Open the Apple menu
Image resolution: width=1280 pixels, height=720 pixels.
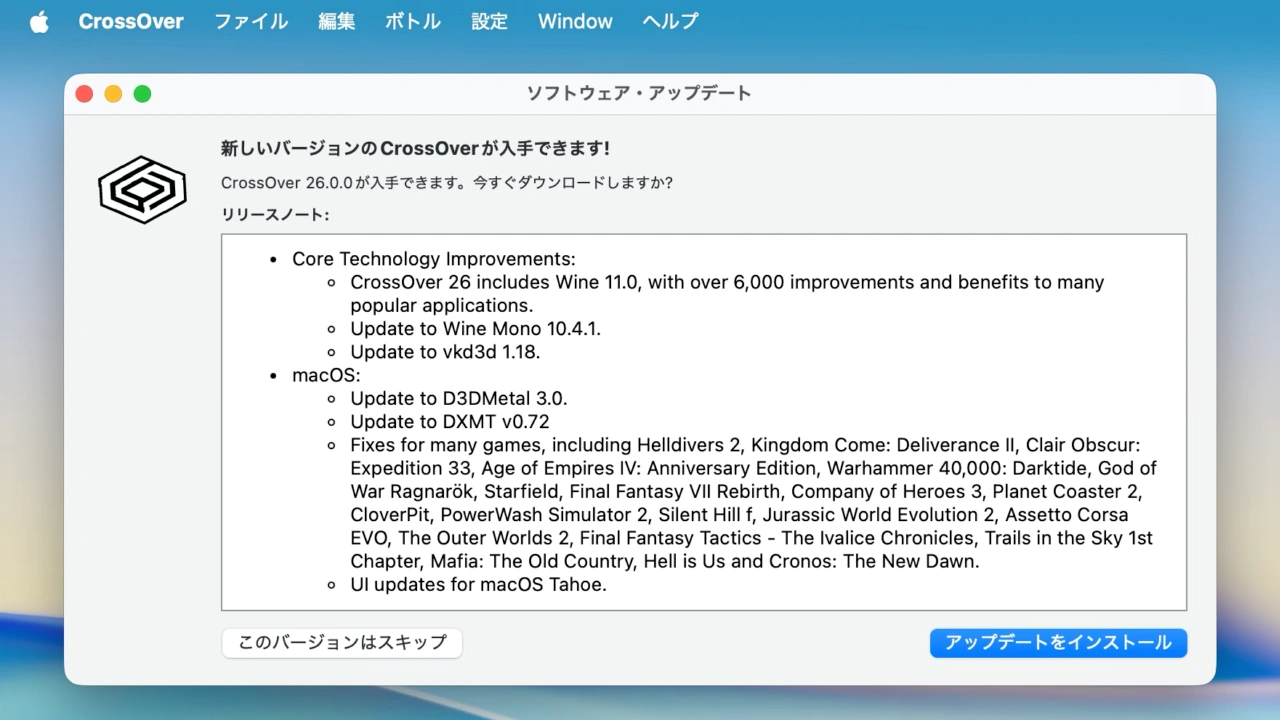[38, 21]
